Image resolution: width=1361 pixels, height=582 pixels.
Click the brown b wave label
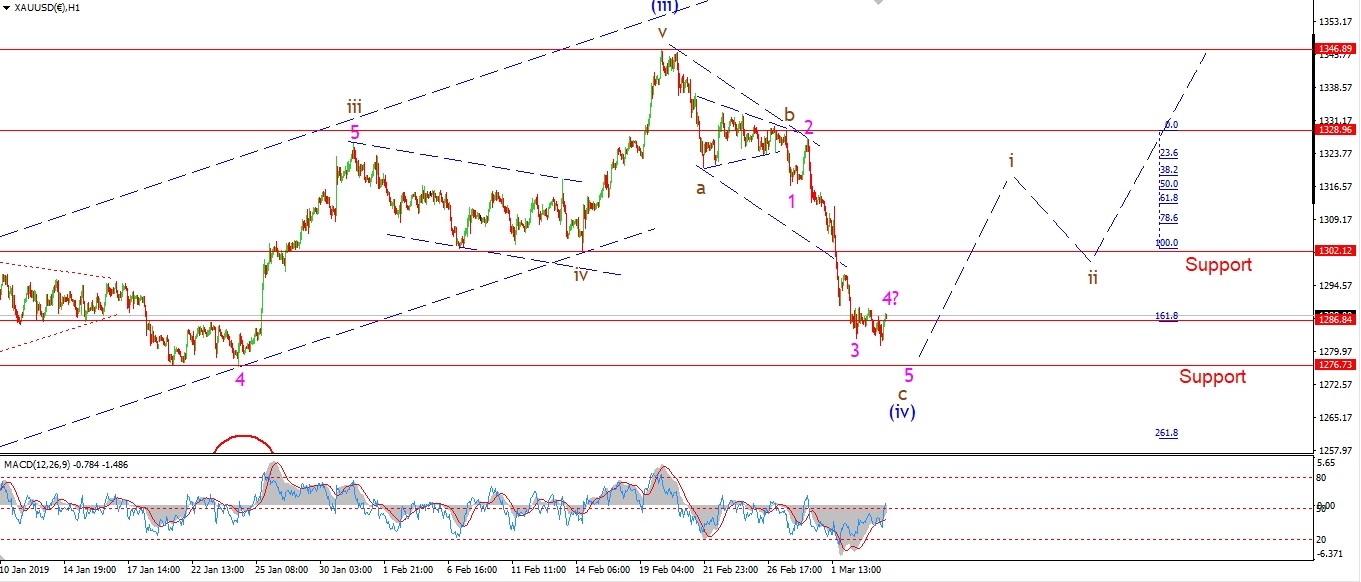coord(788,114)
